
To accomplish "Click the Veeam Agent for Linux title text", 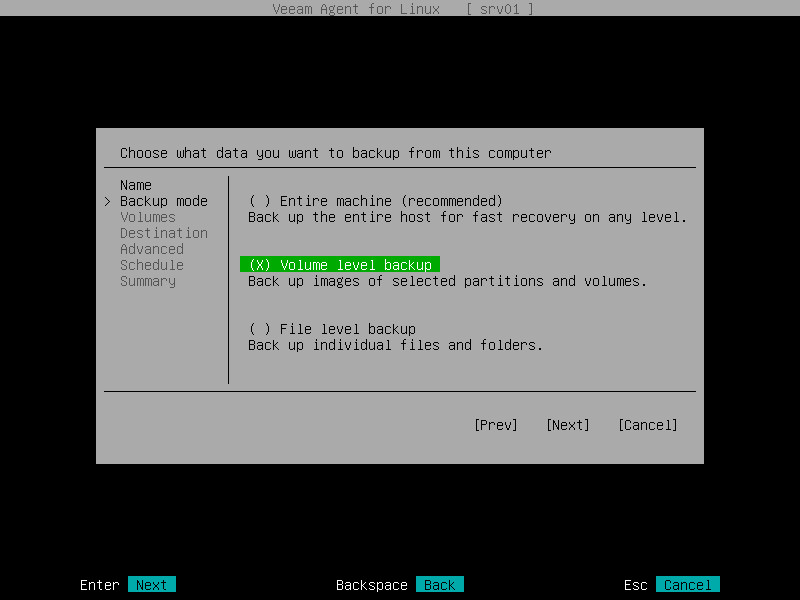I will tap(356, 9).
